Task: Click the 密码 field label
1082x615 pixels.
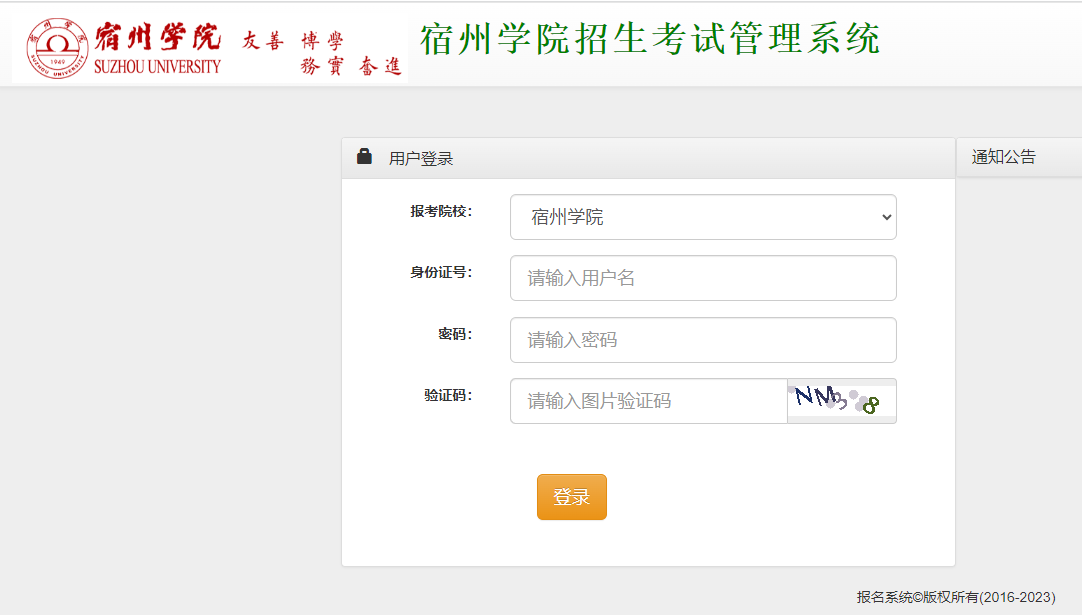Action: [x=454, y=334]
